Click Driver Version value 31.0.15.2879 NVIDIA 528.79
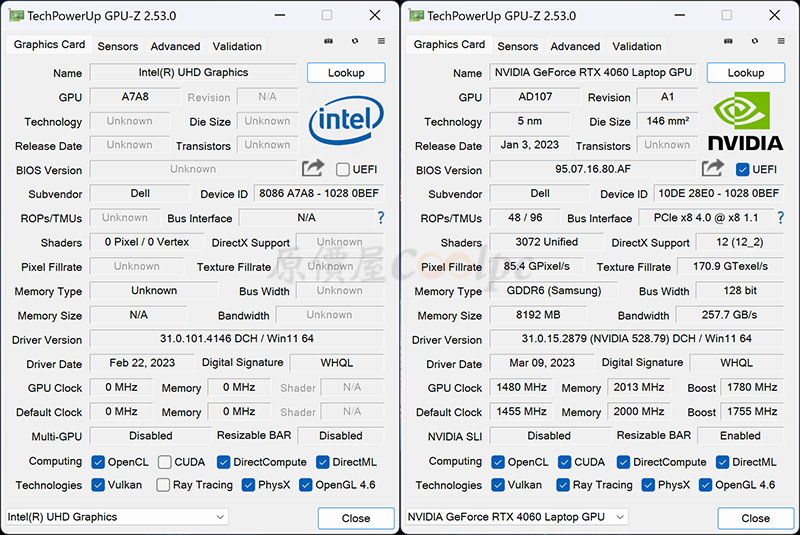The height and width of the screenshot is (535, 800). click(637, 339)
